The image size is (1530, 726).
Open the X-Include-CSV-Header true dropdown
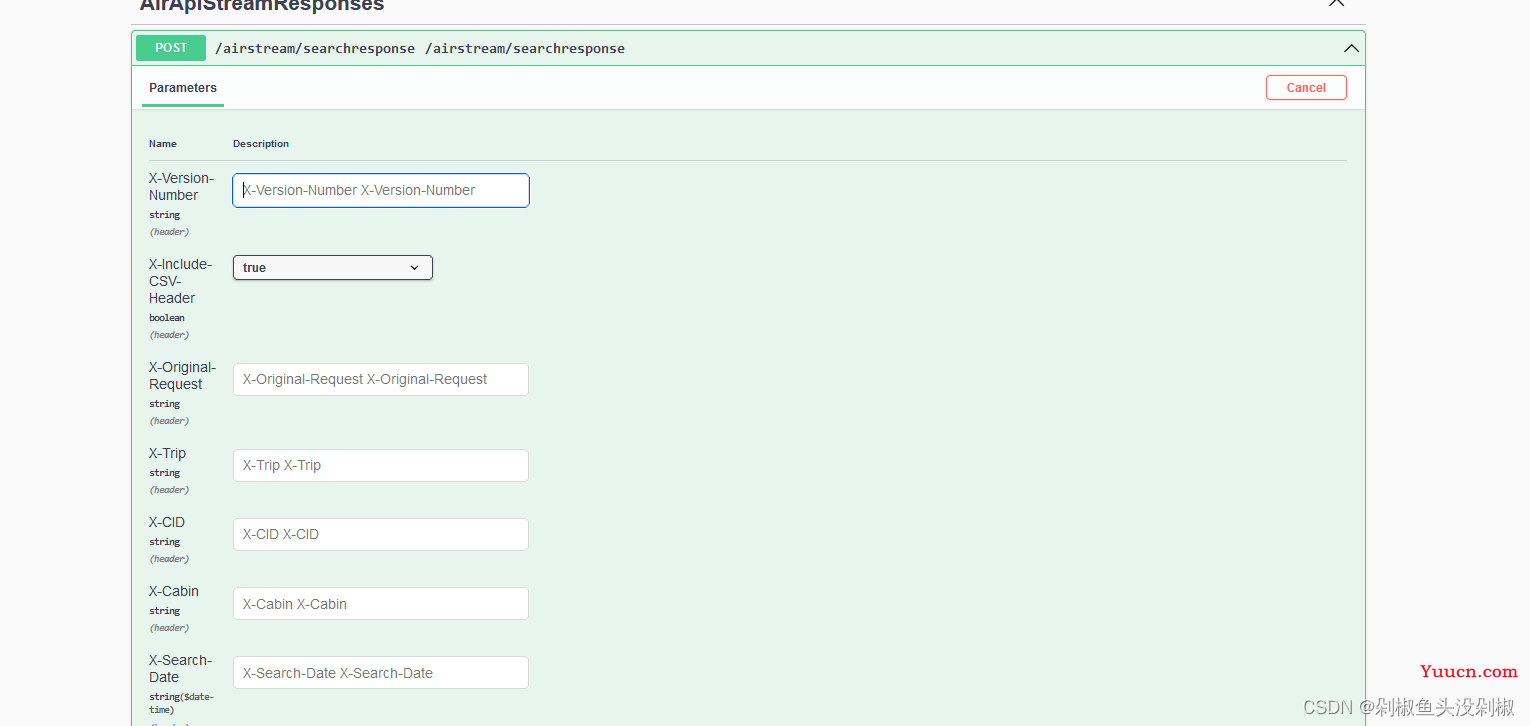[333, 267]
